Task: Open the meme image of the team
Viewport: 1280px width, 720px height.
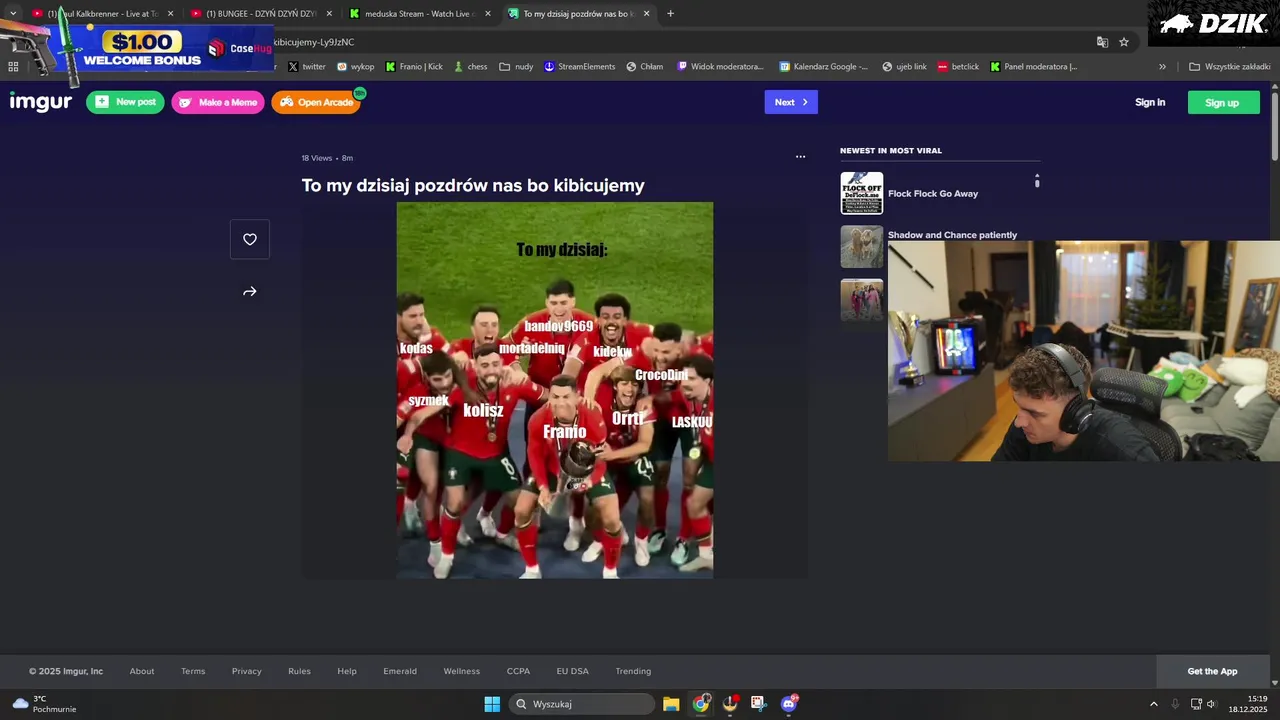Action: [555, 390]
